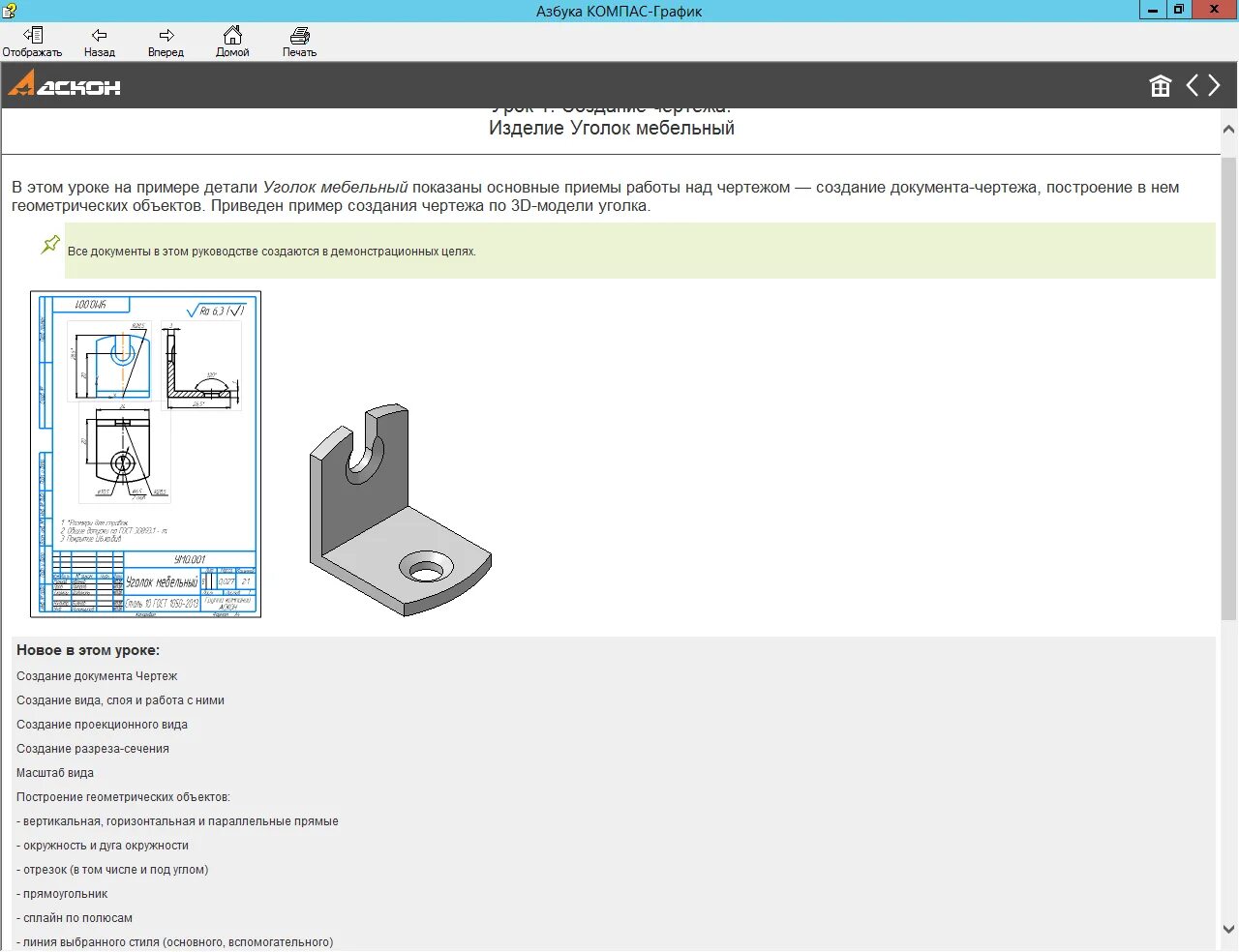Open the contents home icon in header
Viewport: 1239px width, 952px height.
(x=1160, y=86)
